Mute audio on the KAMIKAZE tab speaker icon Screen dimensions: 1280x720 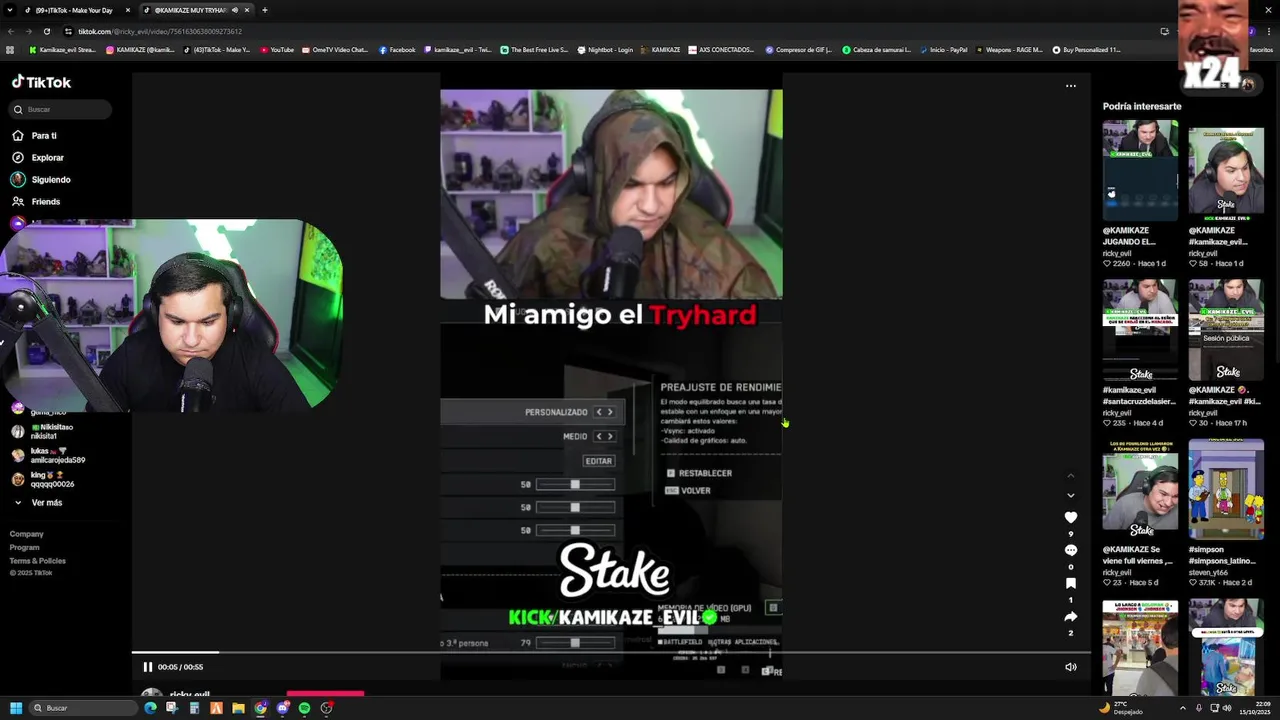click(x=235, y=10)
